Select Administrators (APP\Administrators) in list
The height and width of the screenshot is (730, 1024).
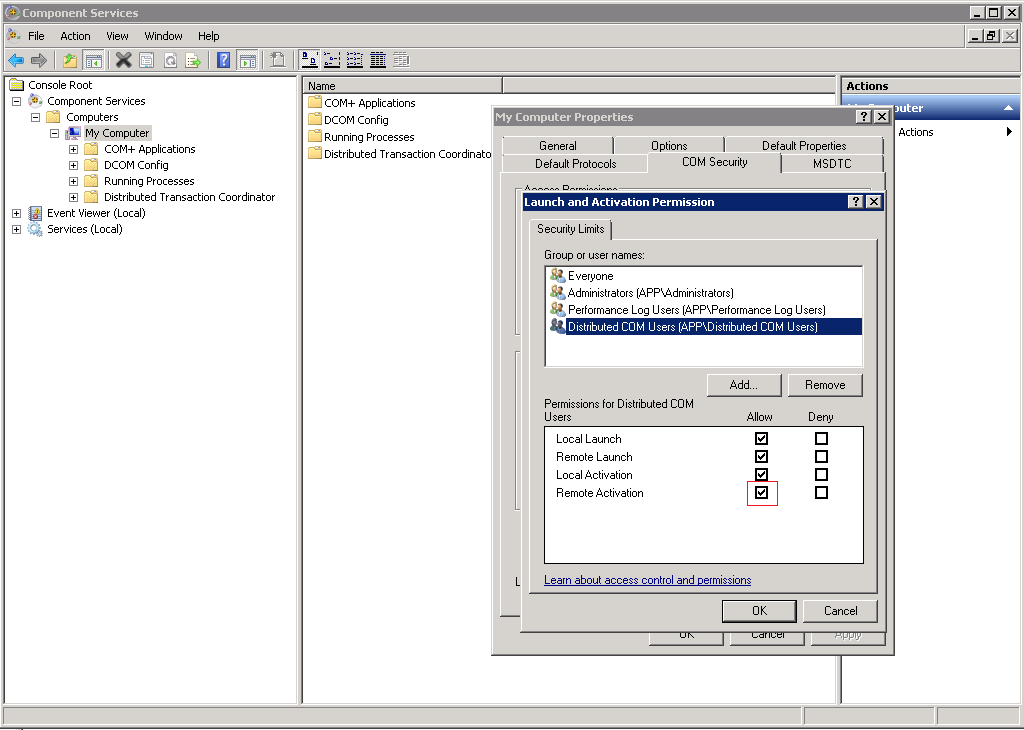[x=650, y=293]
